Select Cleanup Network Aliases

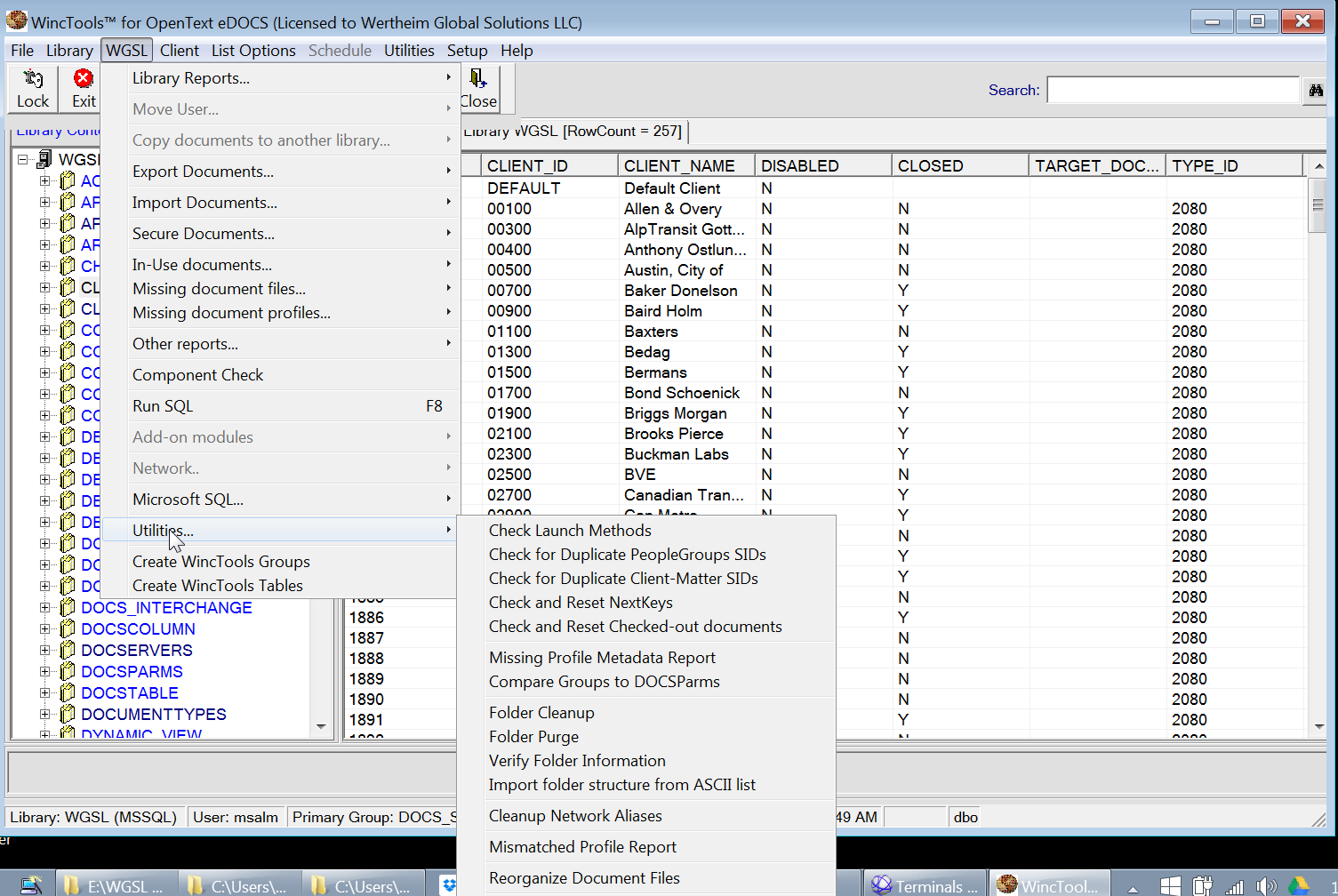click(x=646, y=816)
